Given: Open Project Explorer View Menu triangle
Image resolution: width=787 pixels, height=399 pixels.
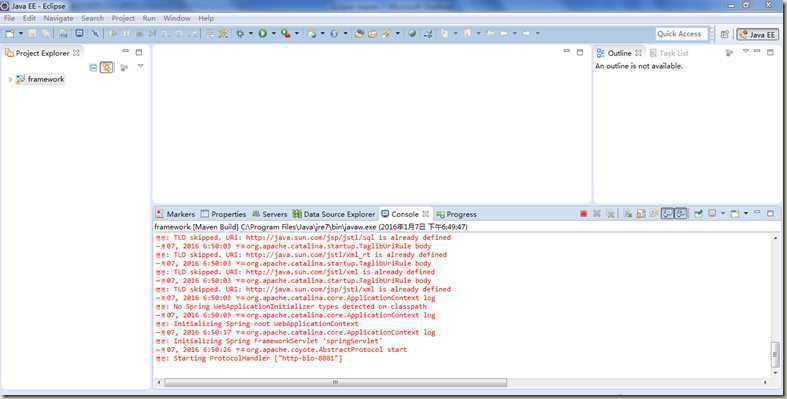Looking at the screenshot, I should [141, 66].
